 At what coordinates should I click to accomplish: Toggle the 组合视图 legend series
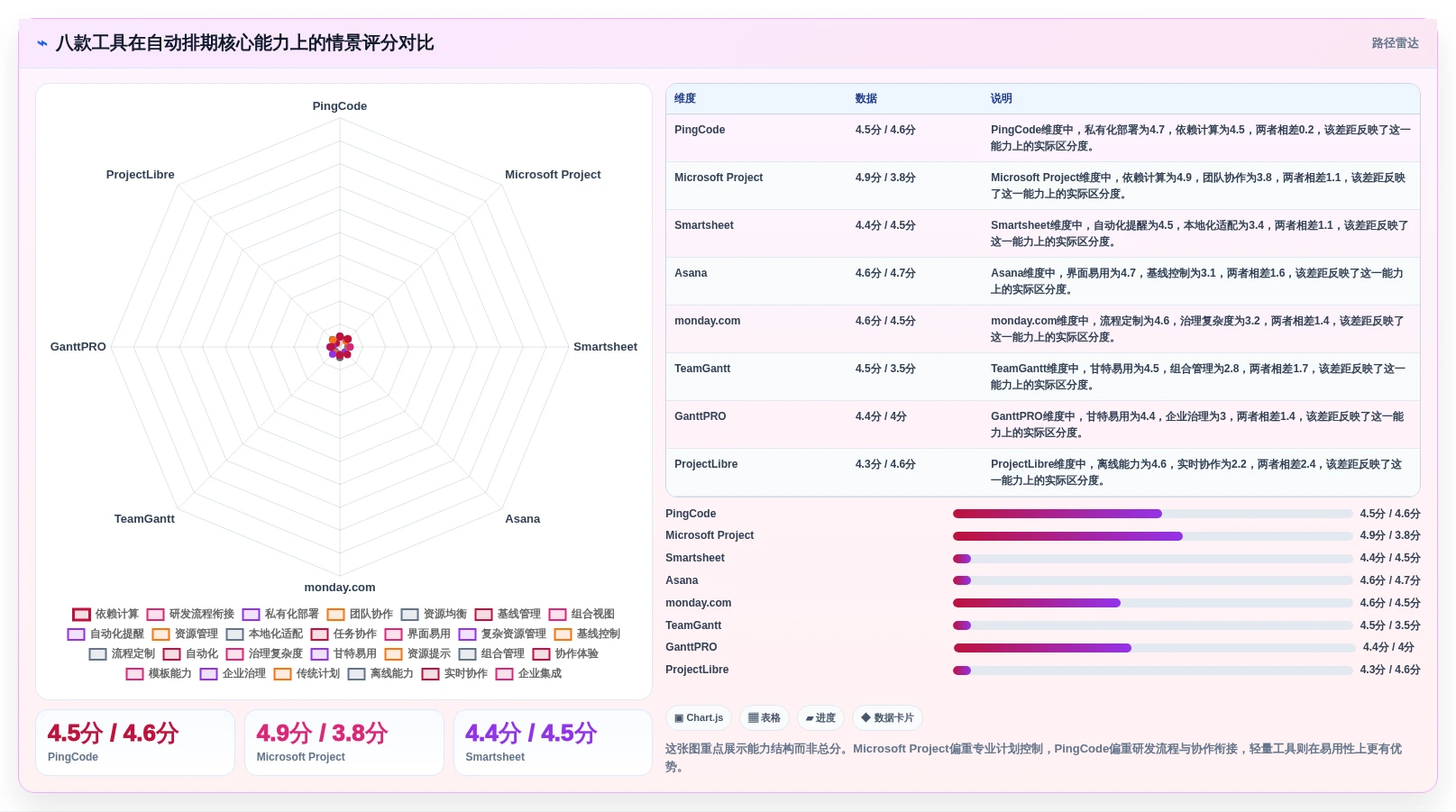point(581,614)
